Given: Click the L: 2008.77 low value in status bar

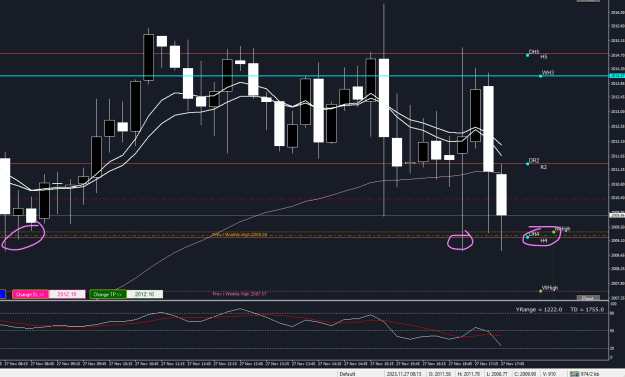Looking at the screenshot, I should tap(497, 374).
